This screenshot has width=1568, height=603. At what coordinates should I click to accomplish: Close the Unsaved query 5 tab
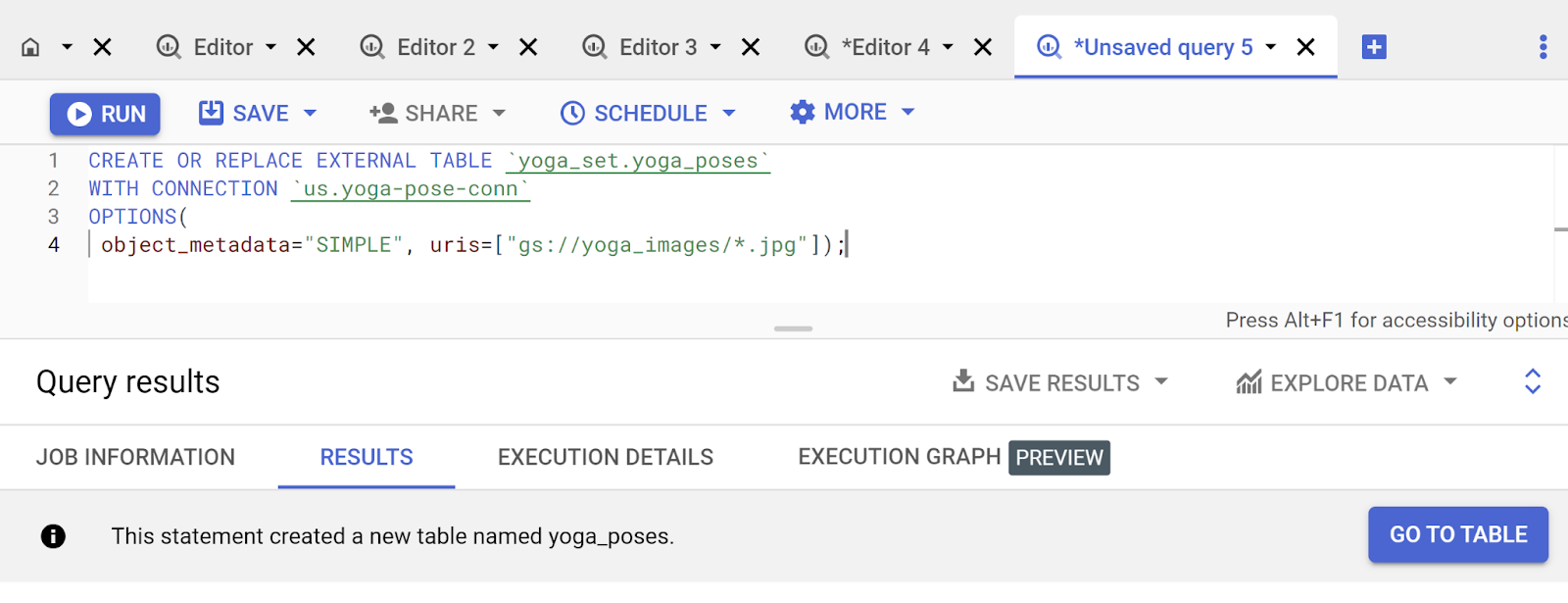point(1305,47)
